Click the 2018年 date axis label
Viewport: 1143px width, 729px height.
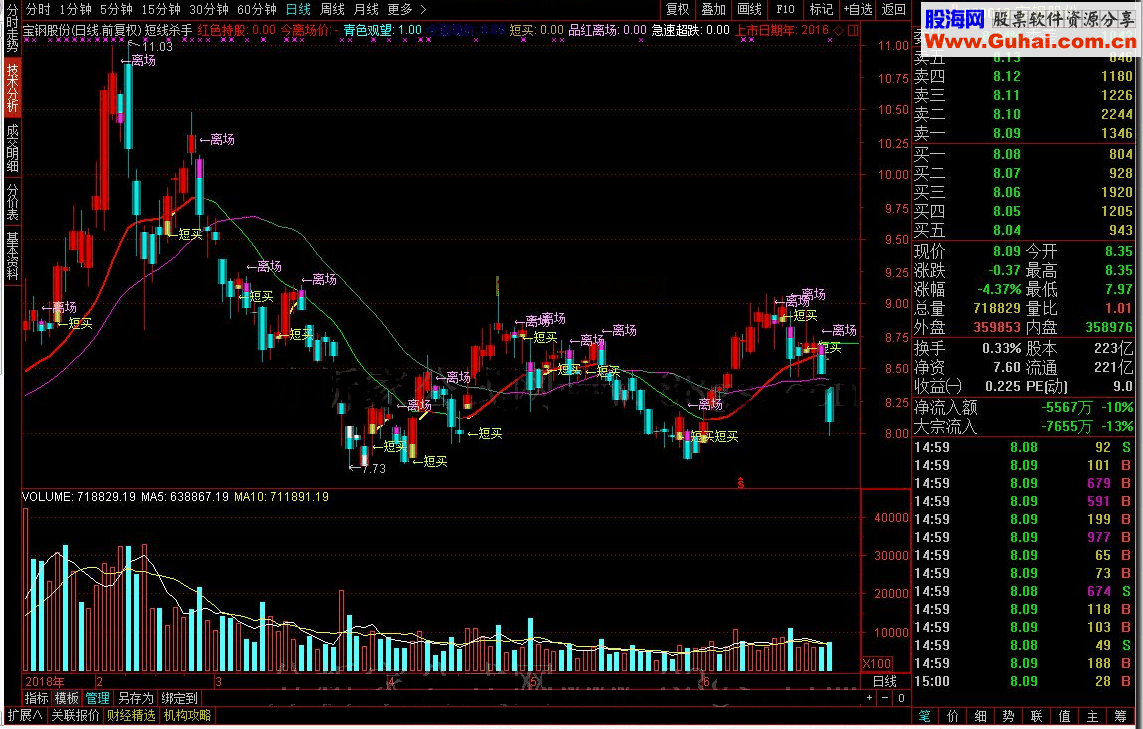click(x=44, y=682)
